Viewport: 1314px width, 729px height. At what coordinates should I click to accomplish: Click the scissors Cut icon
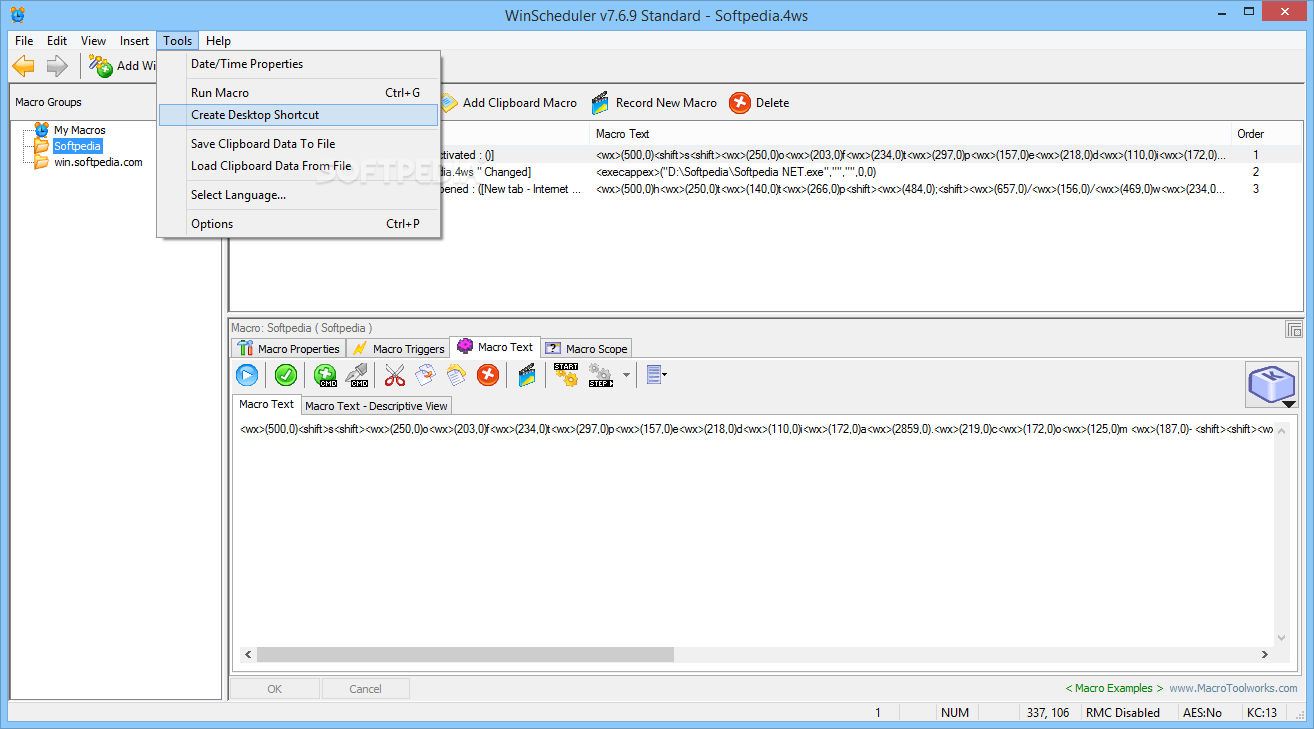(395, 375)
